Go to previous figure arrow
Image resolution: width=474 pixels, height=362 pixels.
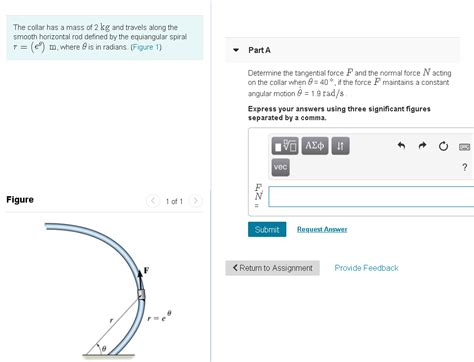153,201
